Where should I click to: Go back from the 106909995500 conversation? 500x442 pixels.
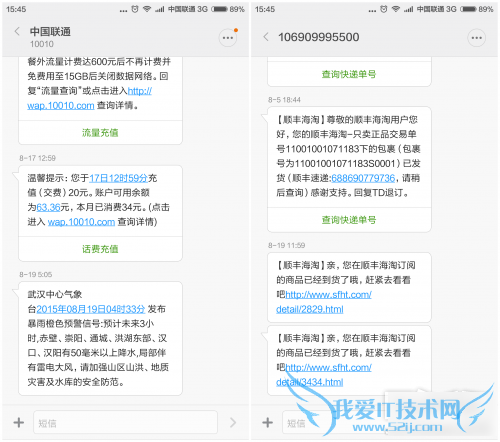(x=266, y=37)
